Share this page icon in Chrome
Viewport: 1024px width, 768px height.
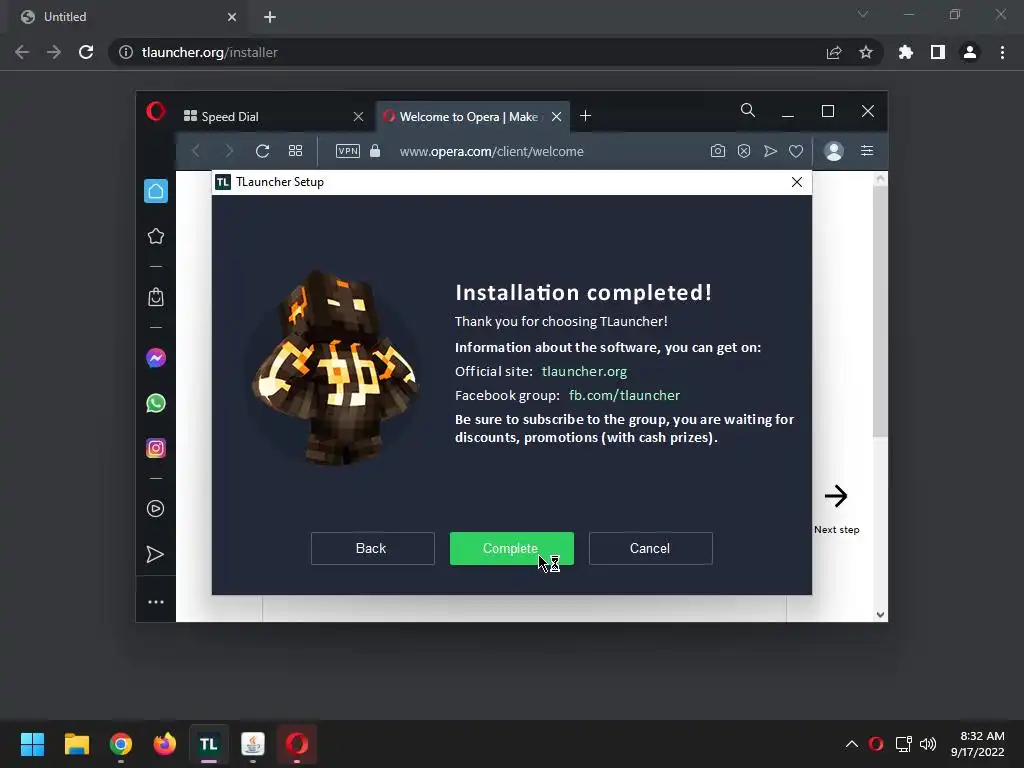pos(834,52)
